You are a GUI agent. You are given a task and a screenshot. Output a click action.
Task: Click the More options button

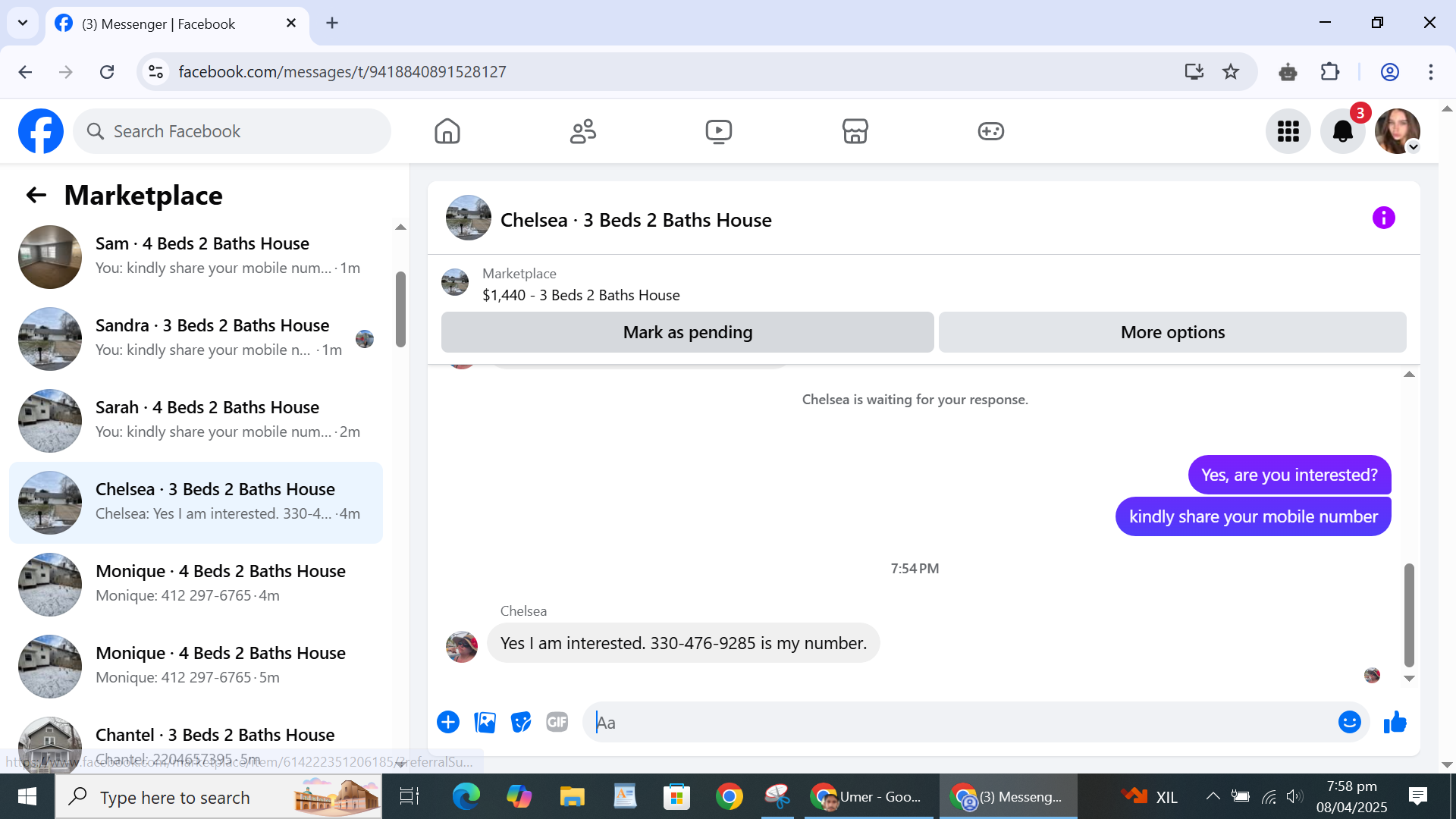click(1172, 332)
